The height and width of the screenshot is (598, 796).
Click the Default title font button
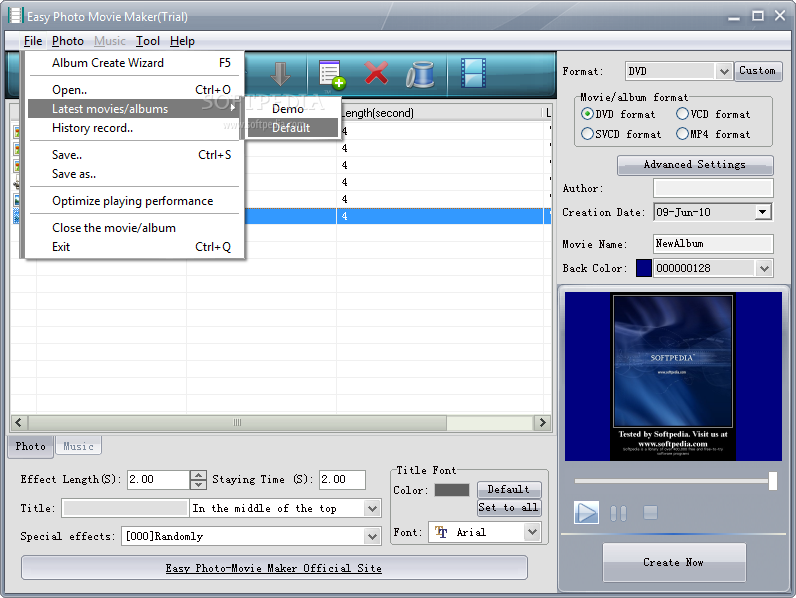click(x=509, y=489)
